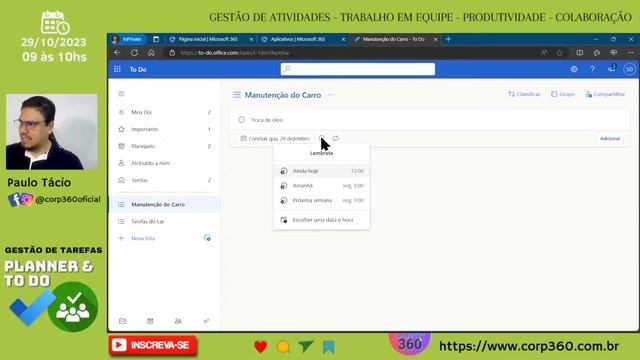Screen dimensions: 640x360
Task: Select Amanhã reminder option
Action: pyautogui.click(x=322, y=186)
